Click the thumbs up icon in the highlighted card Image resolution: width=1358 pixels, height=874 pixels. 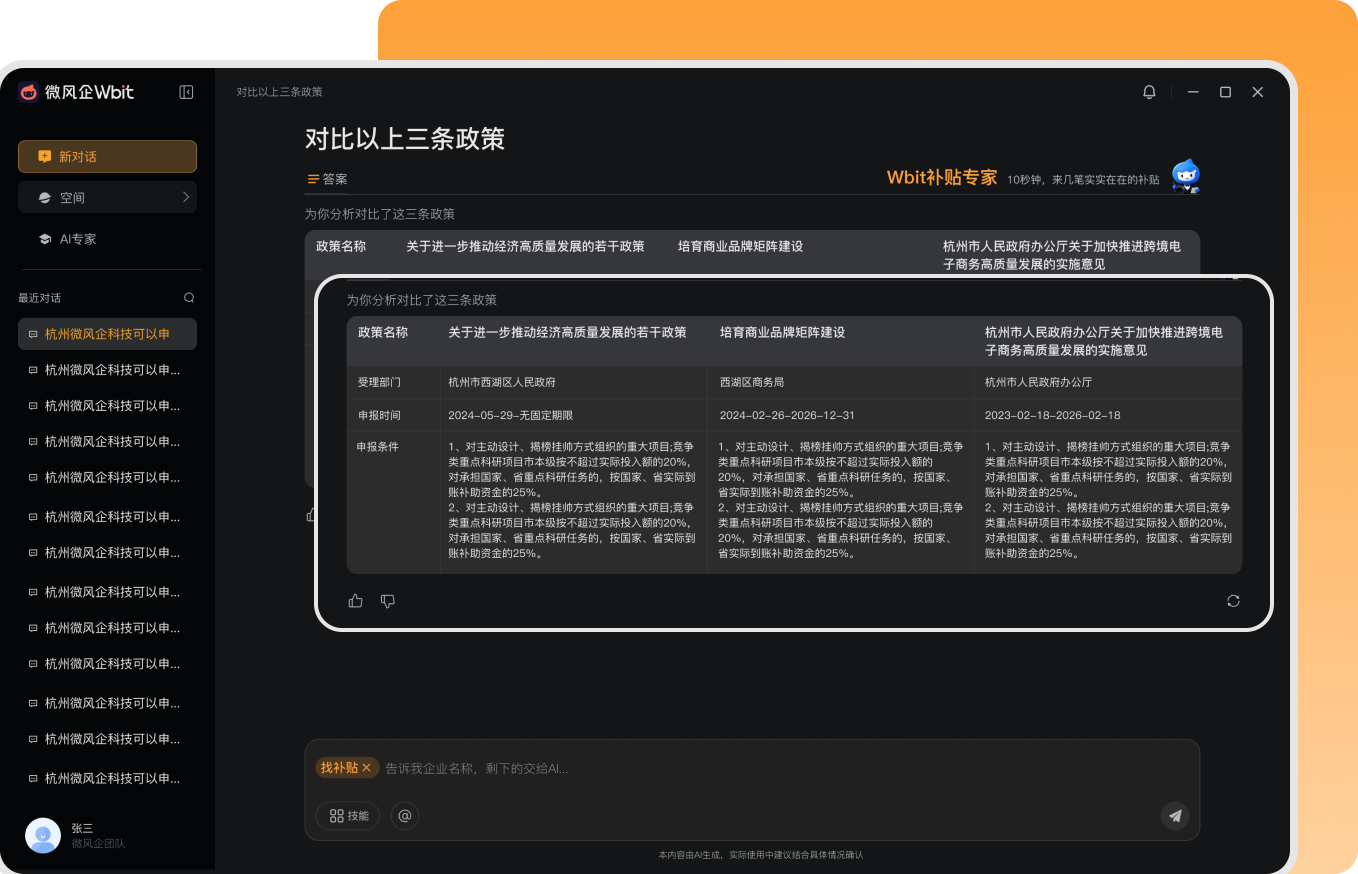click(355, 601)
